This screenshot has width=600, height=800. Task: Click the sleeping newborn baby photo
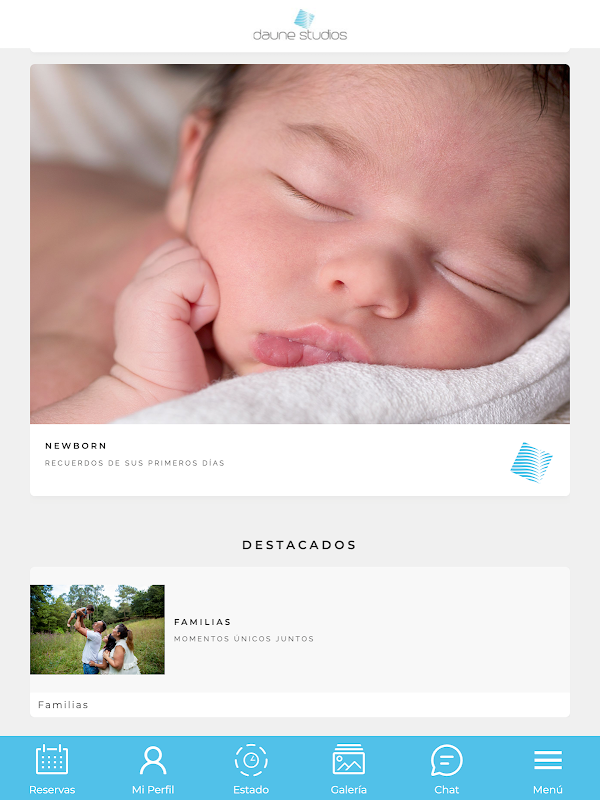[x=300, y=244]
